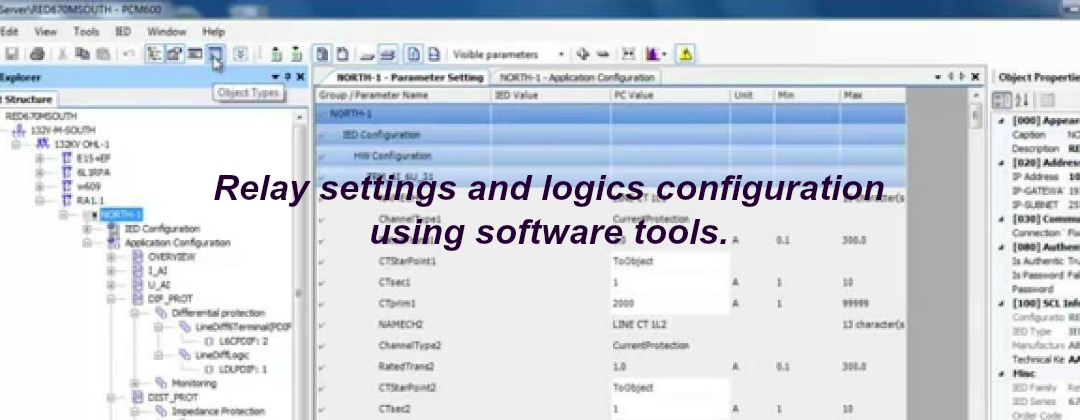Select the U_AI tree item

pos(158,285)
